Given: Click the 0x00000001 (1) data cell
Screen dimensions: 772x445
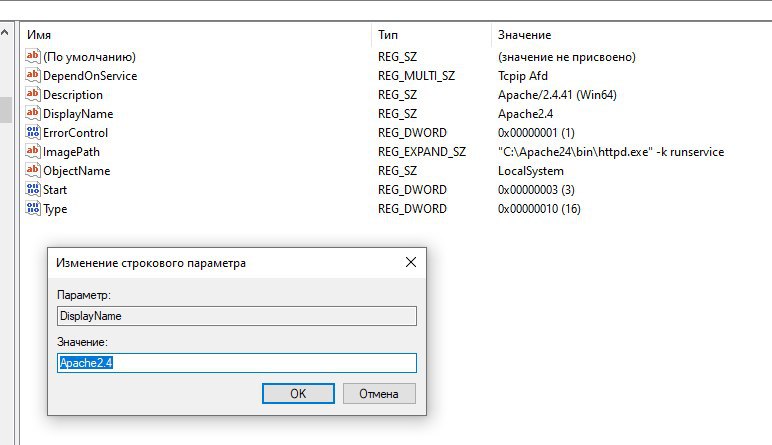Looking at the screenshot, I should tap(536, 133).
